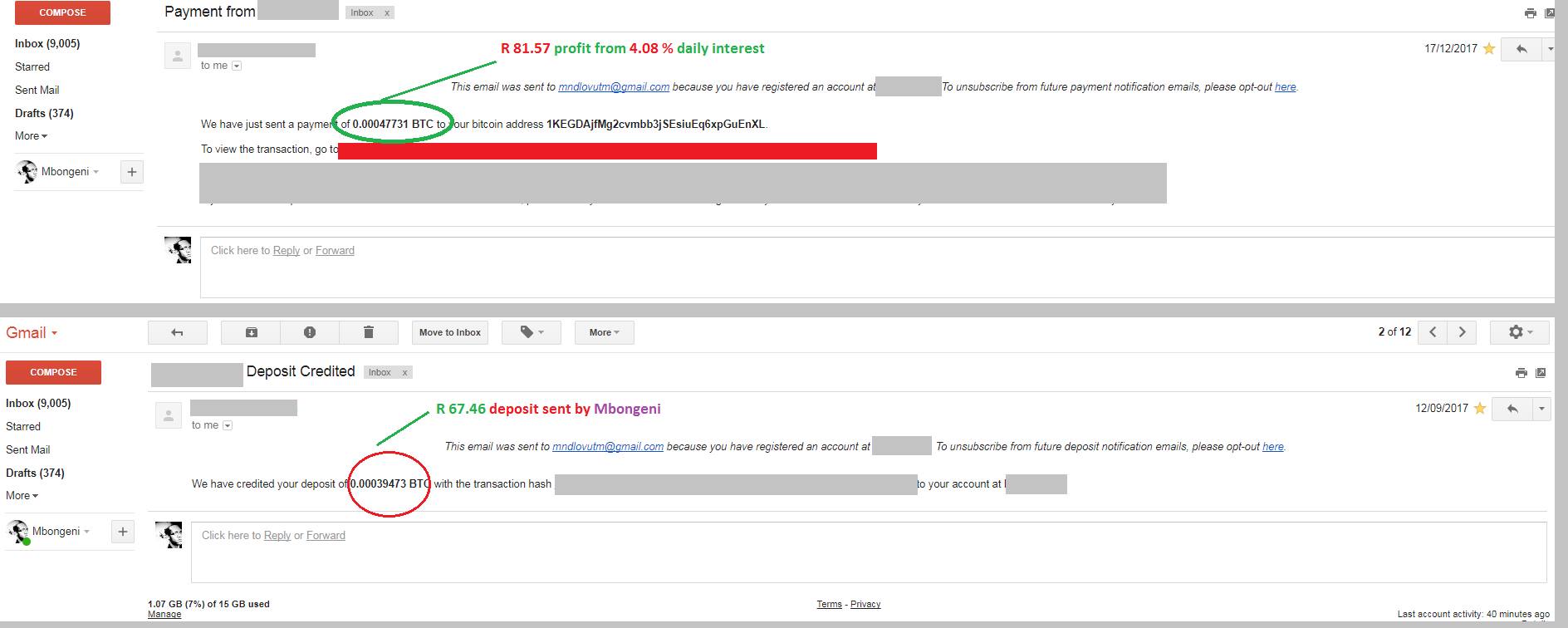Image resolution: width=1568 pixels, height=628 pixels.
Task: Open the More toolbar dropdown
Action: pos(605,332)
